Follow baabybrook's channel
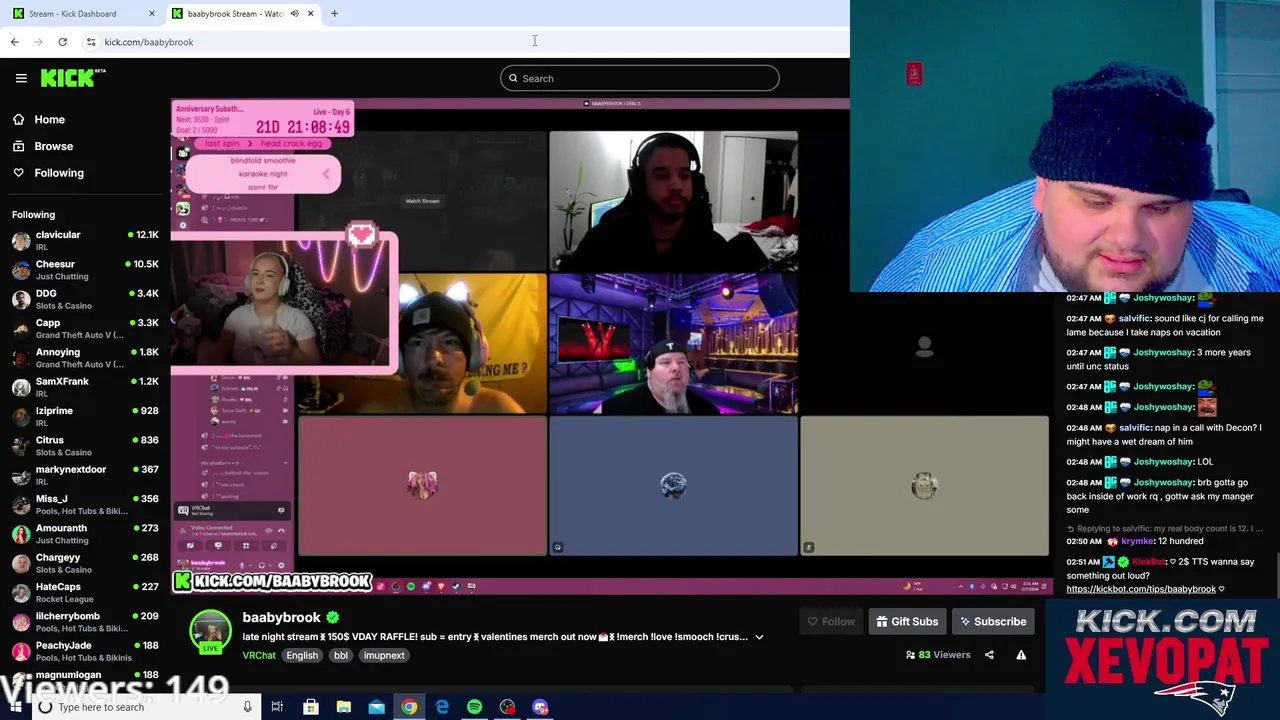Image resolution: width=1280 pixels, height=720 pixels. tap(831, 622)
